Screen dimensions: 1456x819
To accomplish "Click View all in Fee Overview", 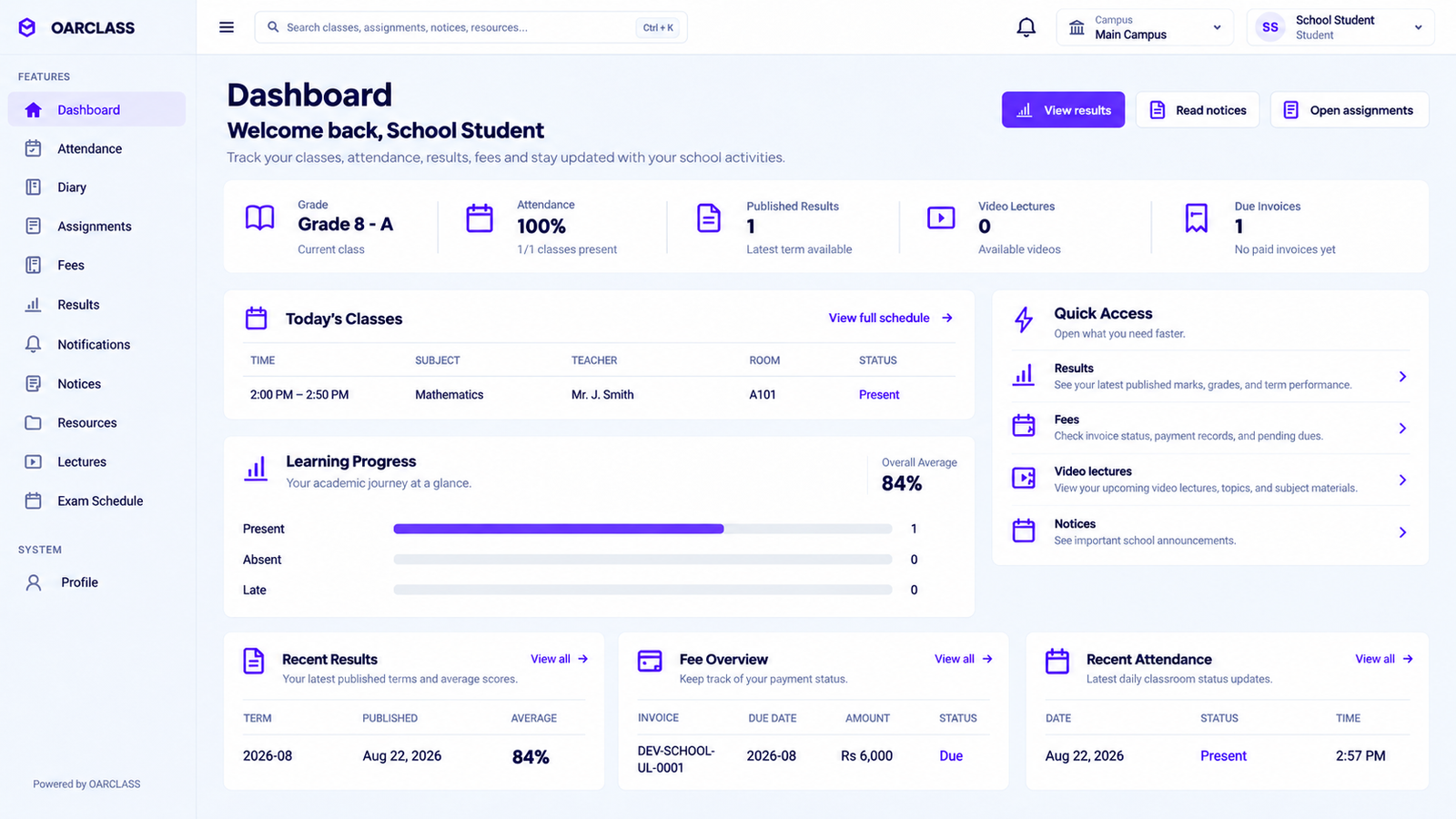I will [964, 659].
